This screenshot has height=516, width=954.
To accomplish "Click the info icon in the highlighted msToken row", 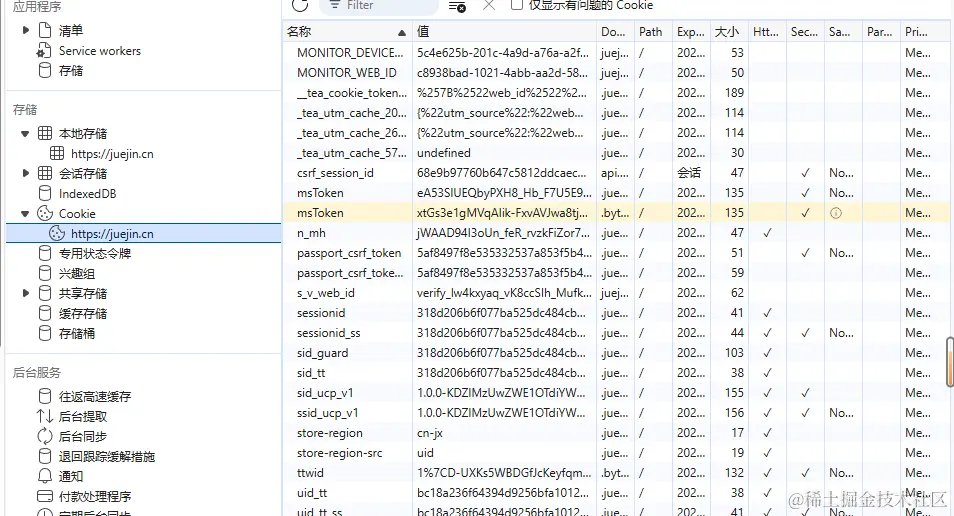I will click(836, 213).
